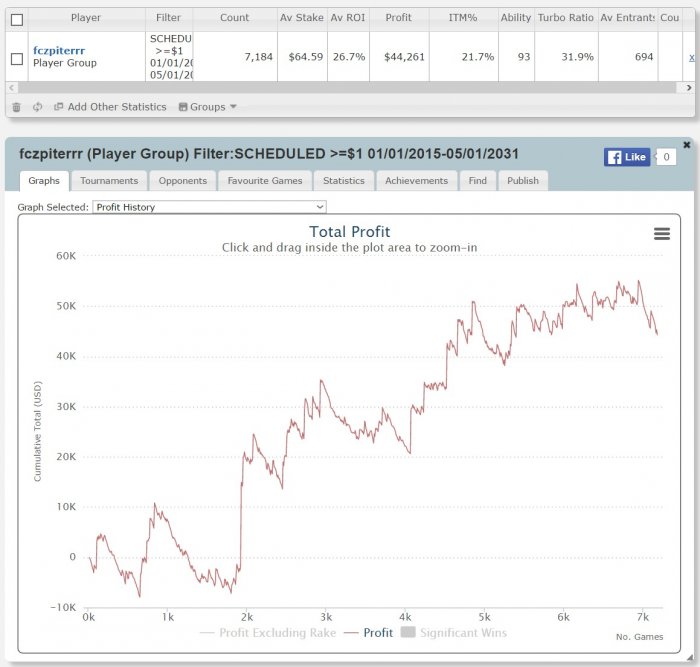
Task: Click scroll-left arrow on table scrollbar
Action: coord(11,88)
